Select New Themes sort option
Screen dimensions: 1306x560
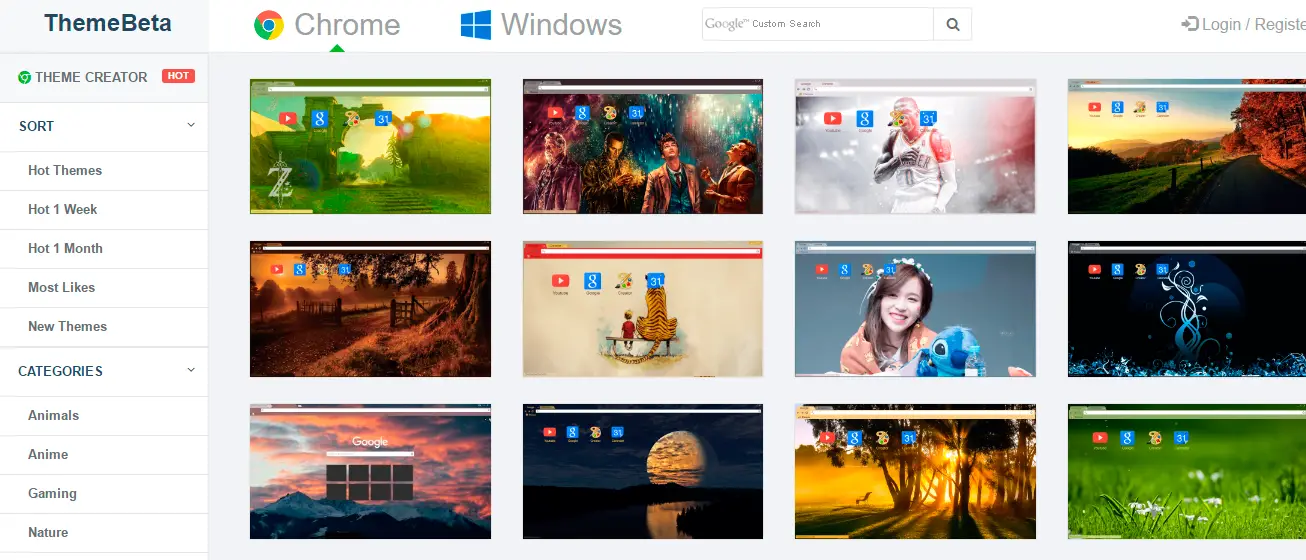coord(67,326)
